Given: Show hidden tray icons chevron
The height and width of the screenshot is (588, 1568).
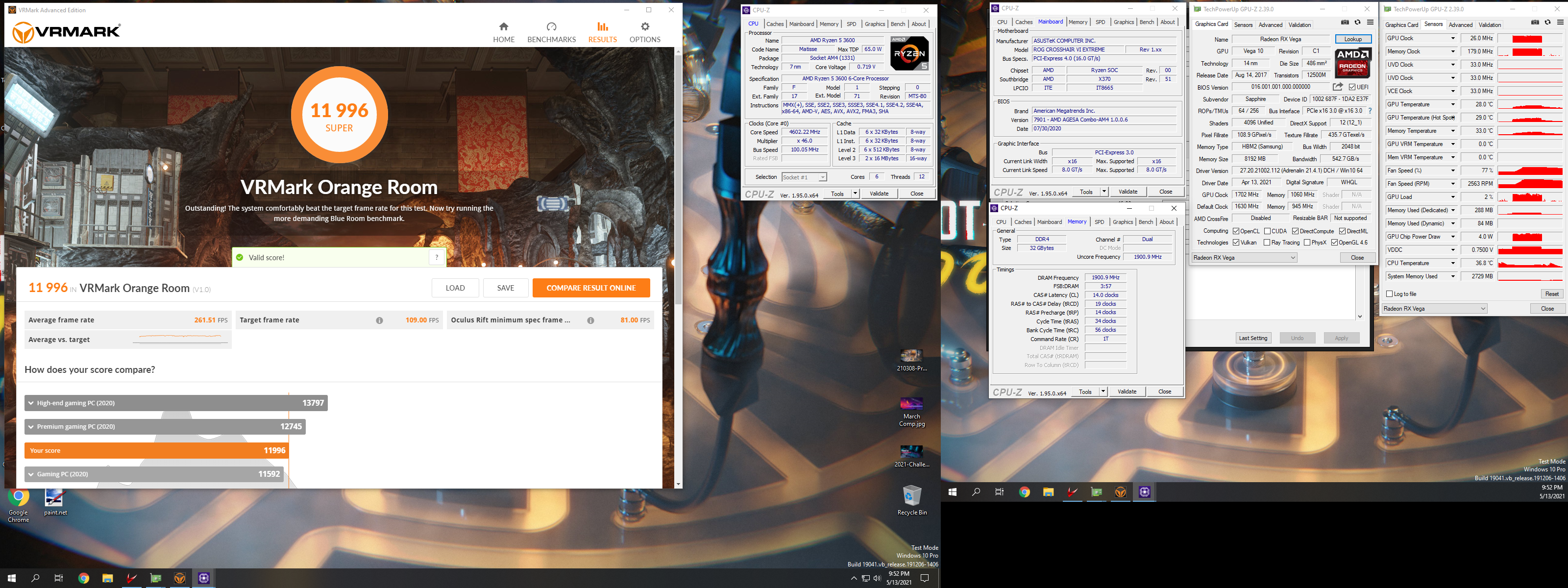Looking at the screenshot, I should coord(854,578).
